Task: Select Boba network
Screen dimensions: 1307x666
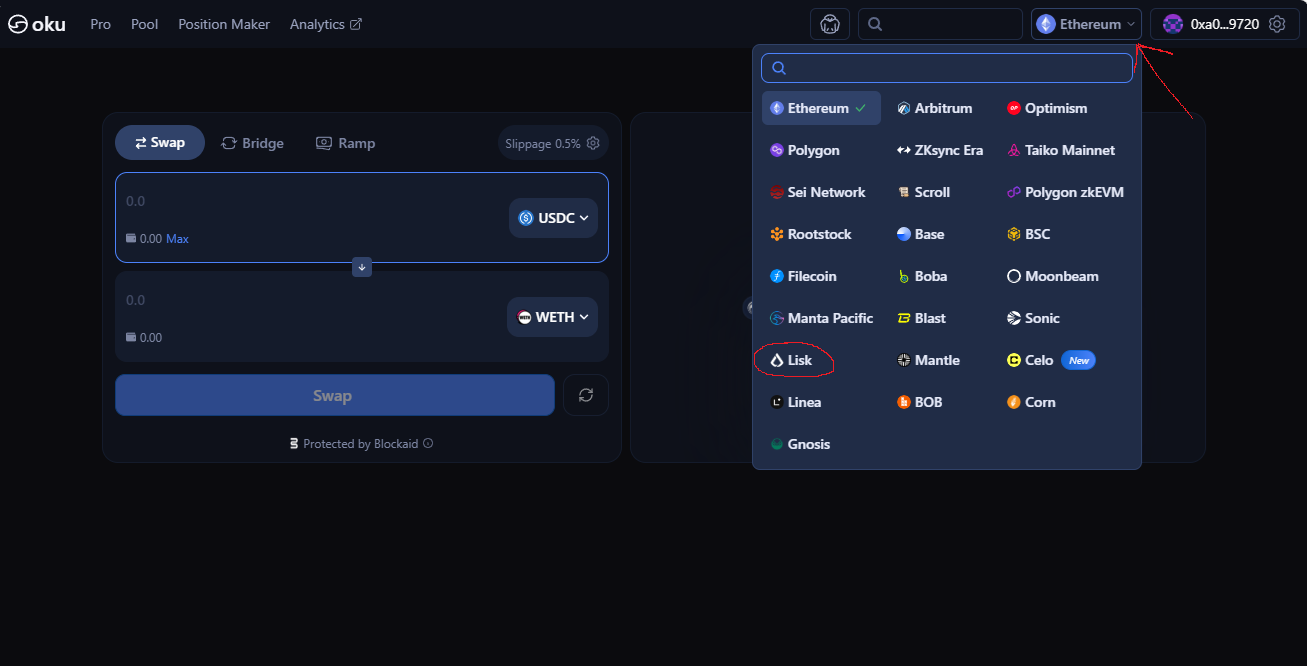Action: pos(922,276)
